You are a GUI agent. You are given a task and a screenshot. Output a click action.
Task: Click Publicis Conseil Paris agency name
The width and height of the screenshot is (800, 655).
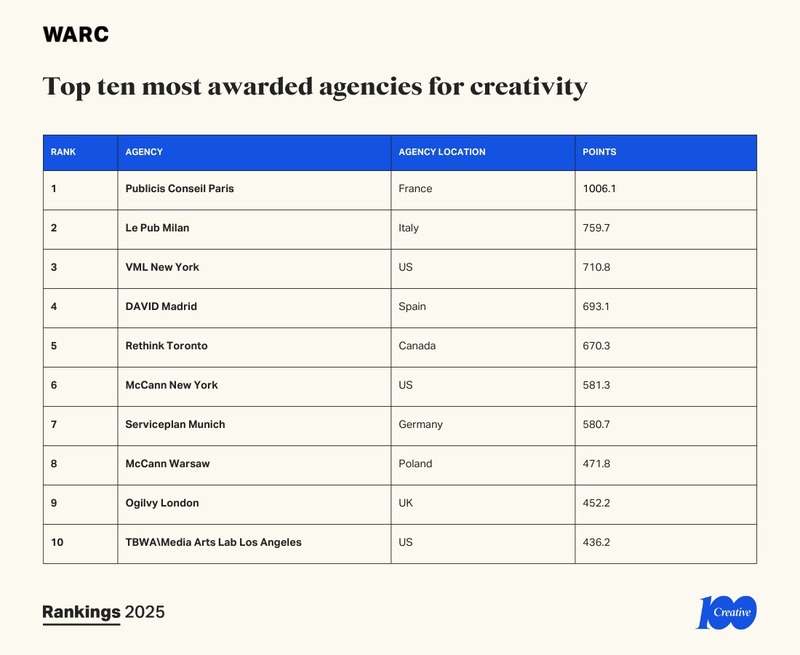(179, 188)
